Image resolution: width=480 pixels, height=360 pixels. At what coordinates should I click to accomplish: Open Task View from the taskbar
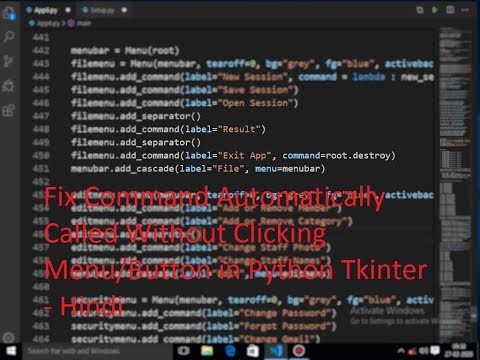pos(184,351)
